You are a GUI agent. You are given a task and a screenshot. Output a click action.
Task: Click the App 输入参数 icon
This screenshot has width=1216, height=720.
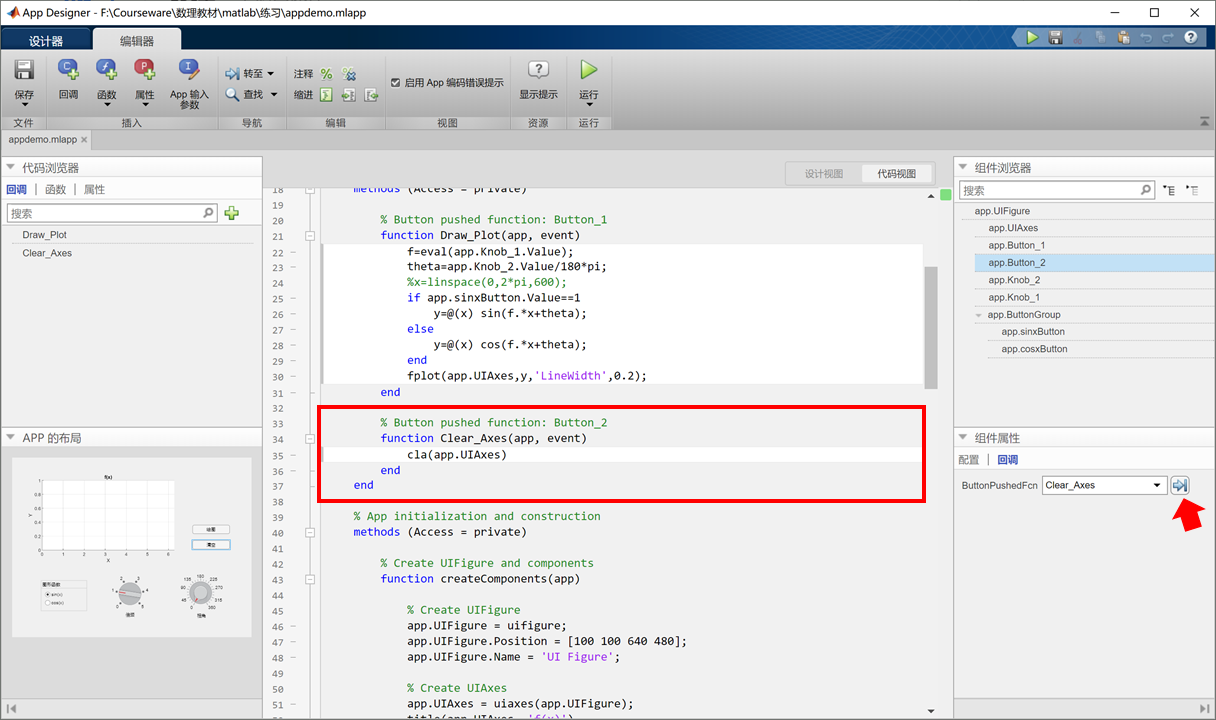coord(189,70)
